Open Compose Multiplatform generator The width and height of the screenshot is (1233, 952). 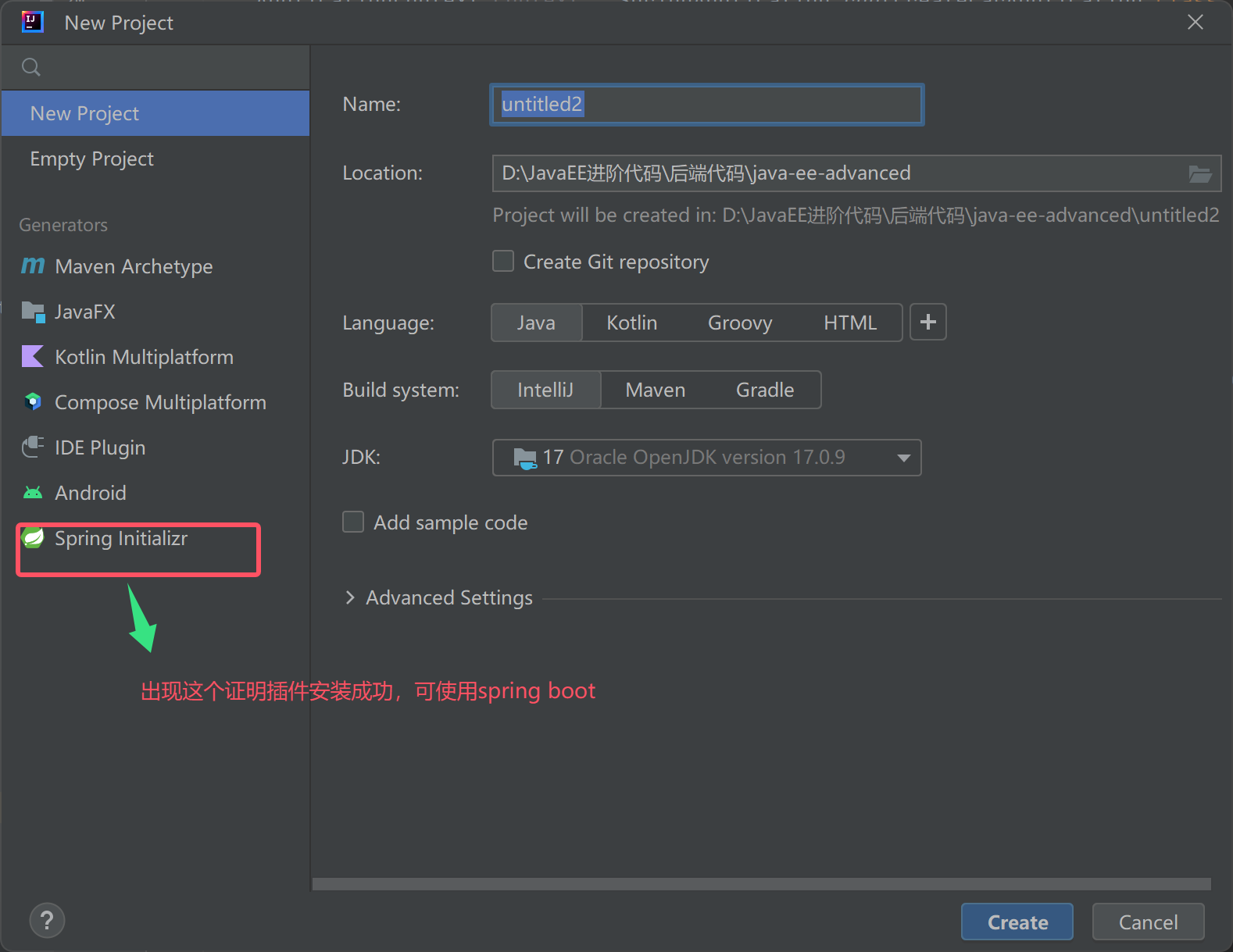click(x=155, y=402)
